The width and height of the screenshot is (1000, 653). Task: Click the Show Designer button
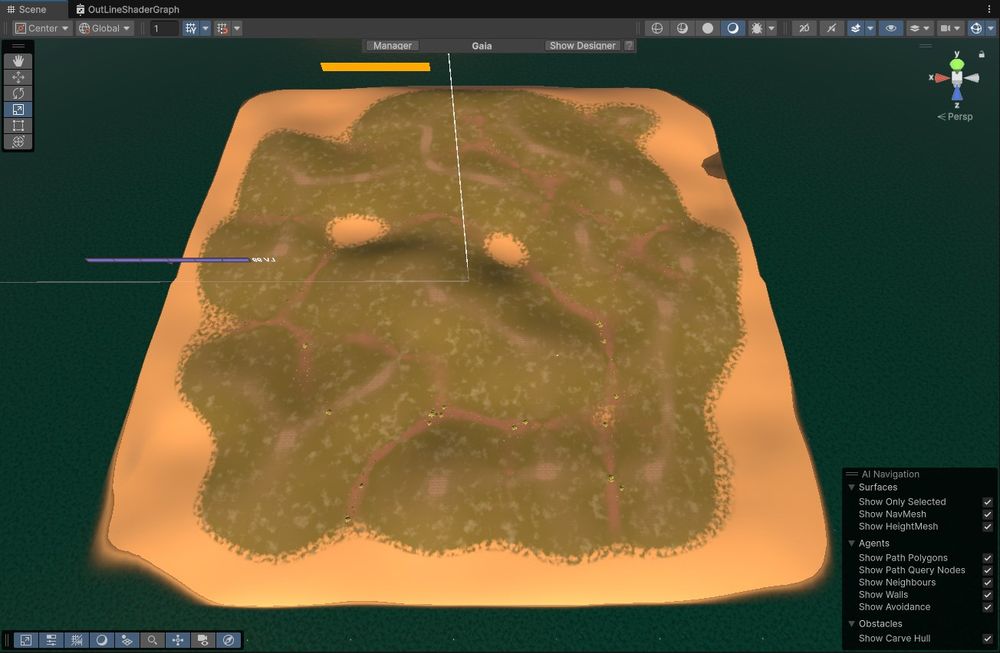coord(582,46)
